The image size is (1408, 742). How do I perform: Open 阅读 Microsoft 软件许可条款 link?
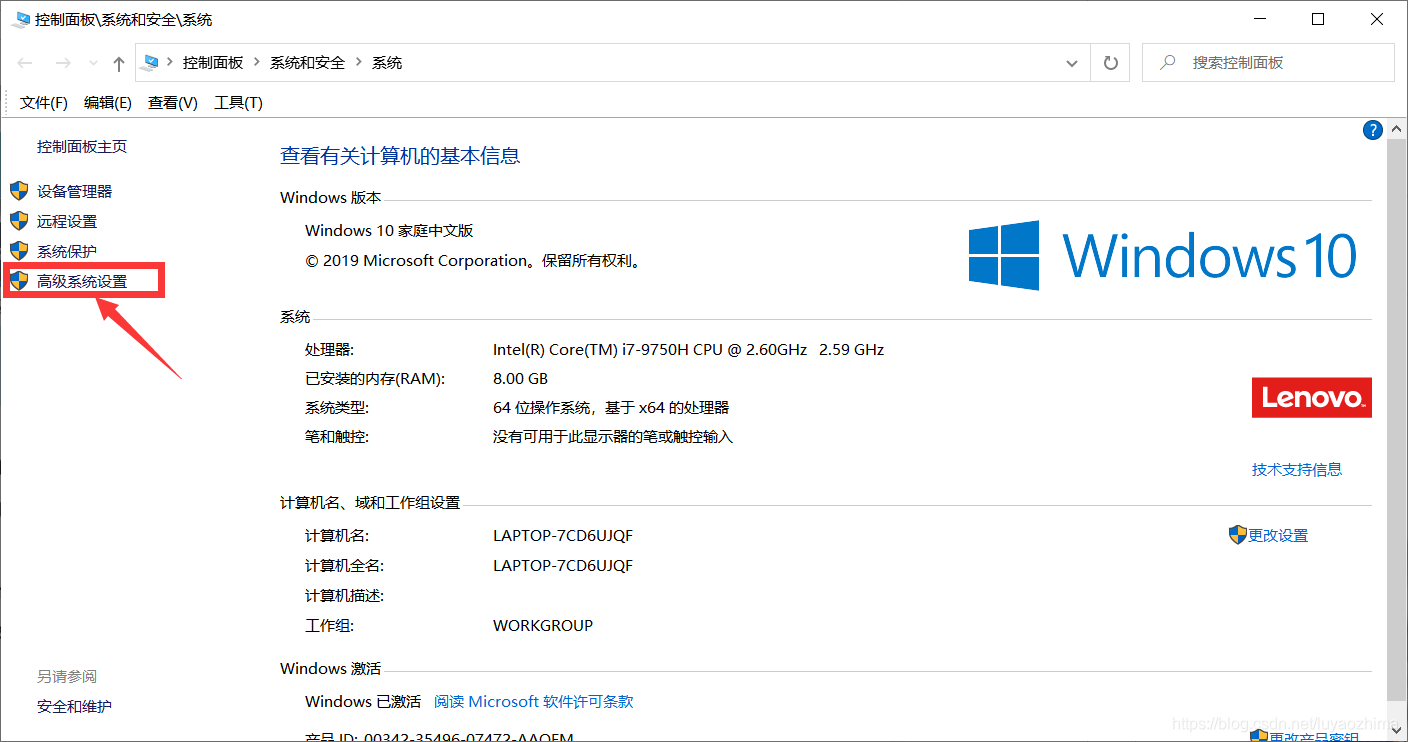click(534, 702)
